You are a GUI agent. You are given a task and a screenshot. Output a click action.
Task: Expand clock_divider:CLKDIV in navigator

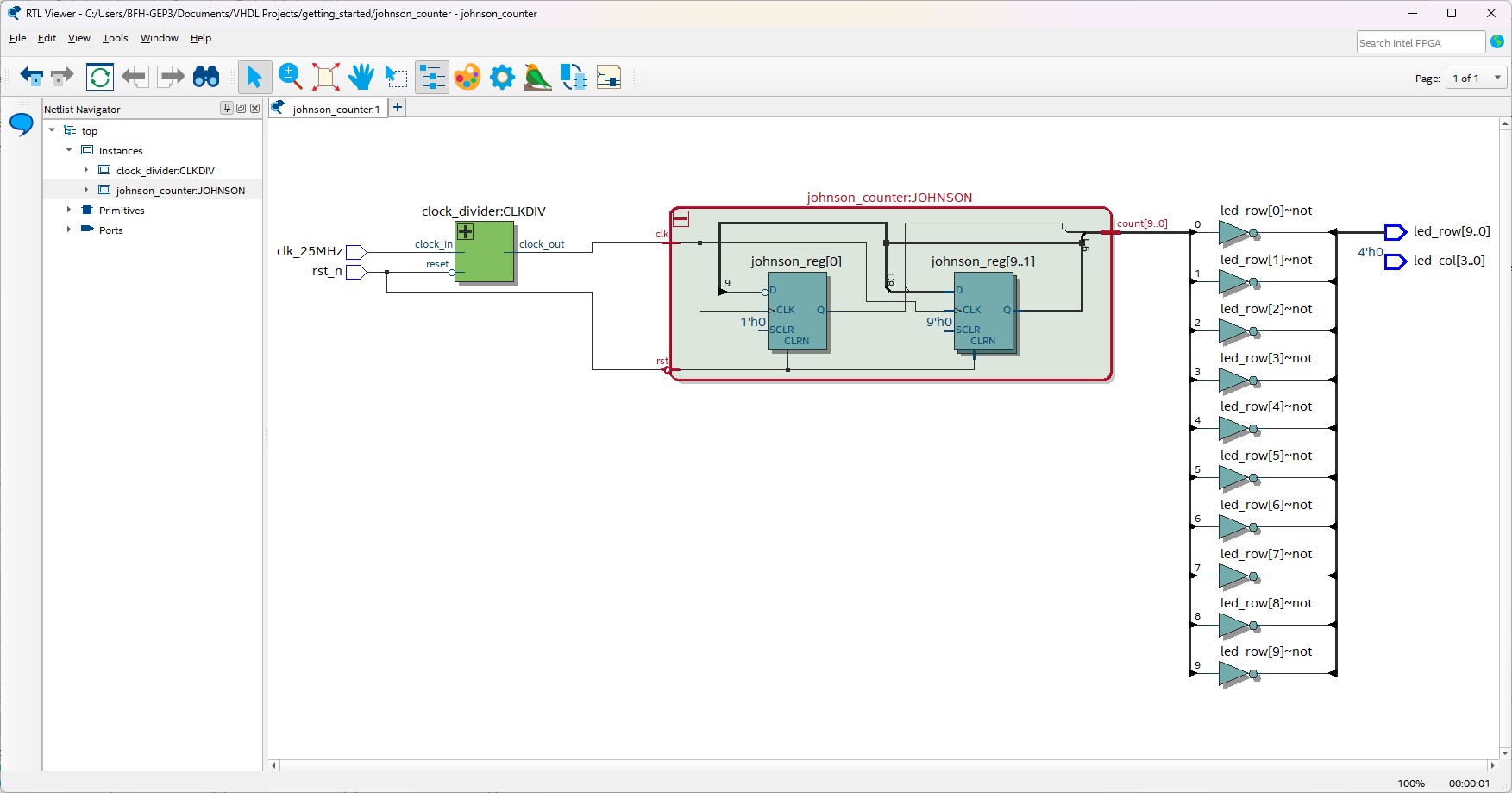[x=85, y=170]
